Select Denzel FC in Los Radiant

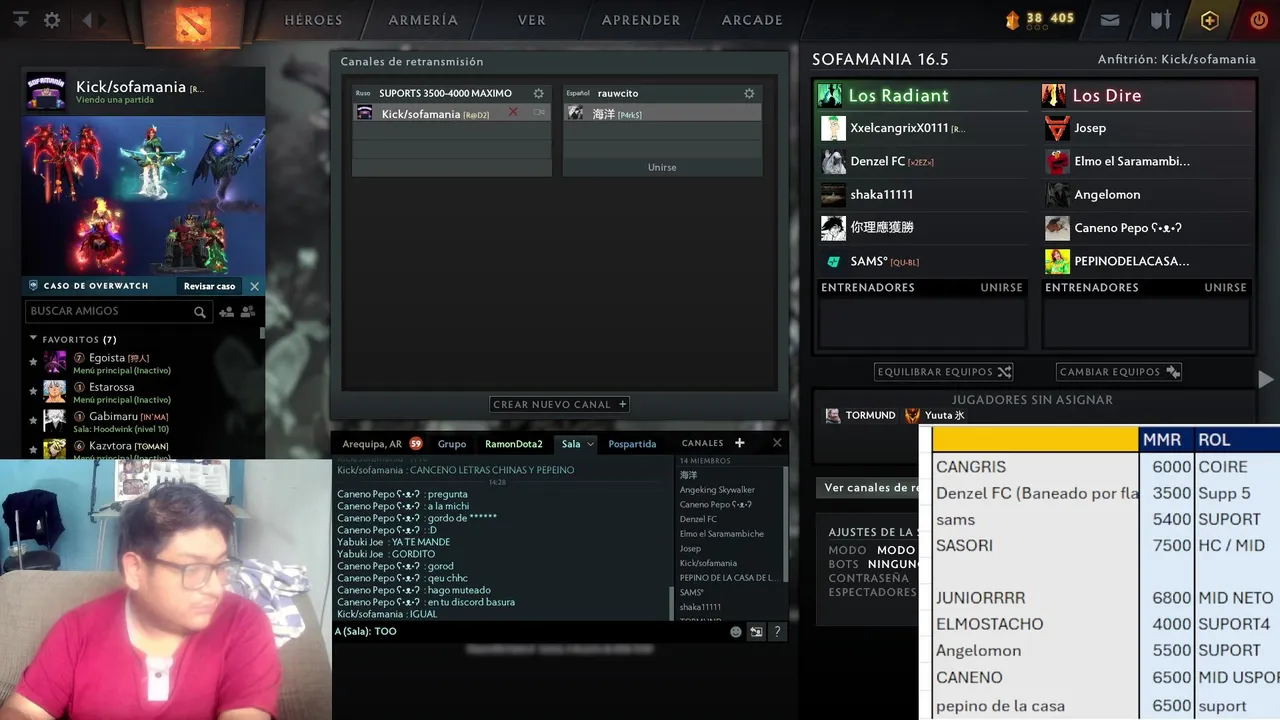coord(924,161)
